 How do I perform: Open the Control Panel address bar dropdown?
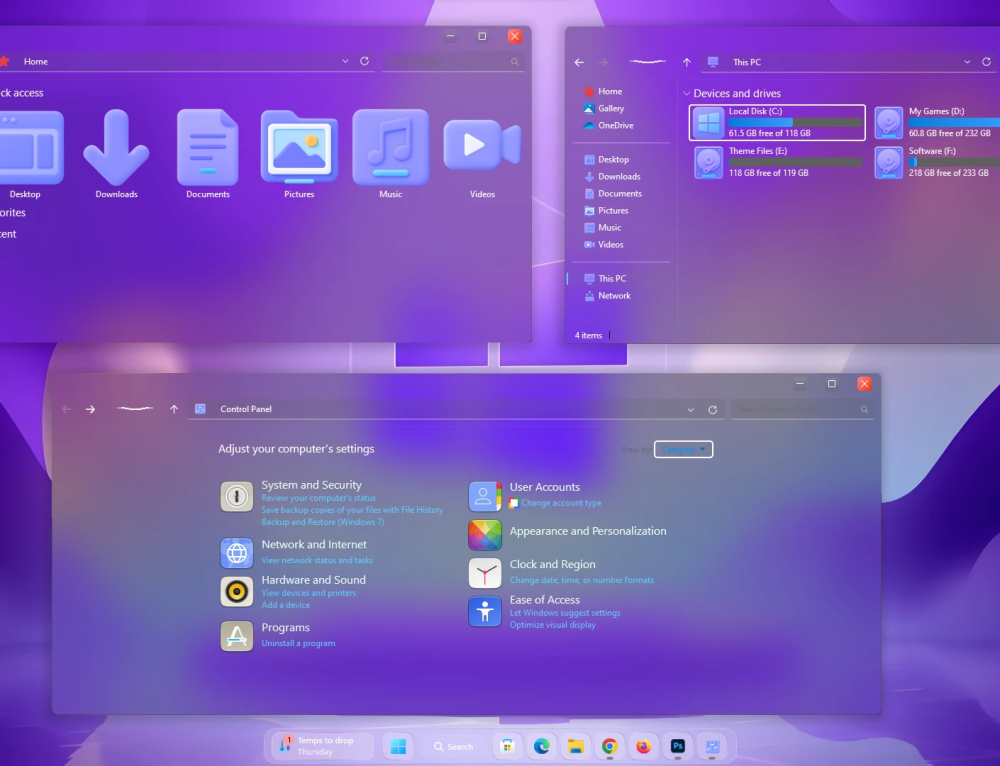(x=690, y=409)
